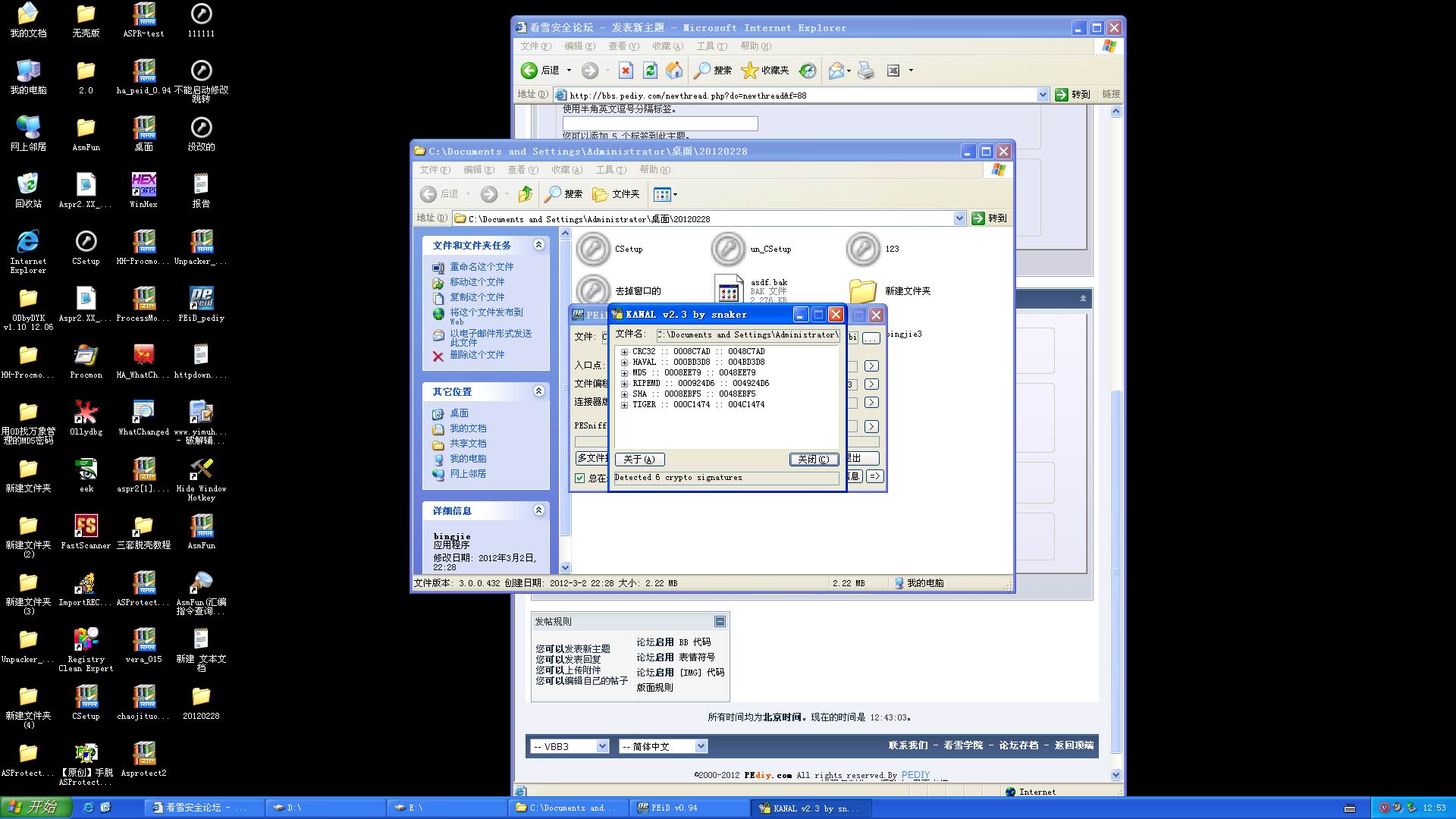Click the Up folder icon in Explorer toolbar
The height and width of the screenshot is (819, 1456).
pos(526,194)
